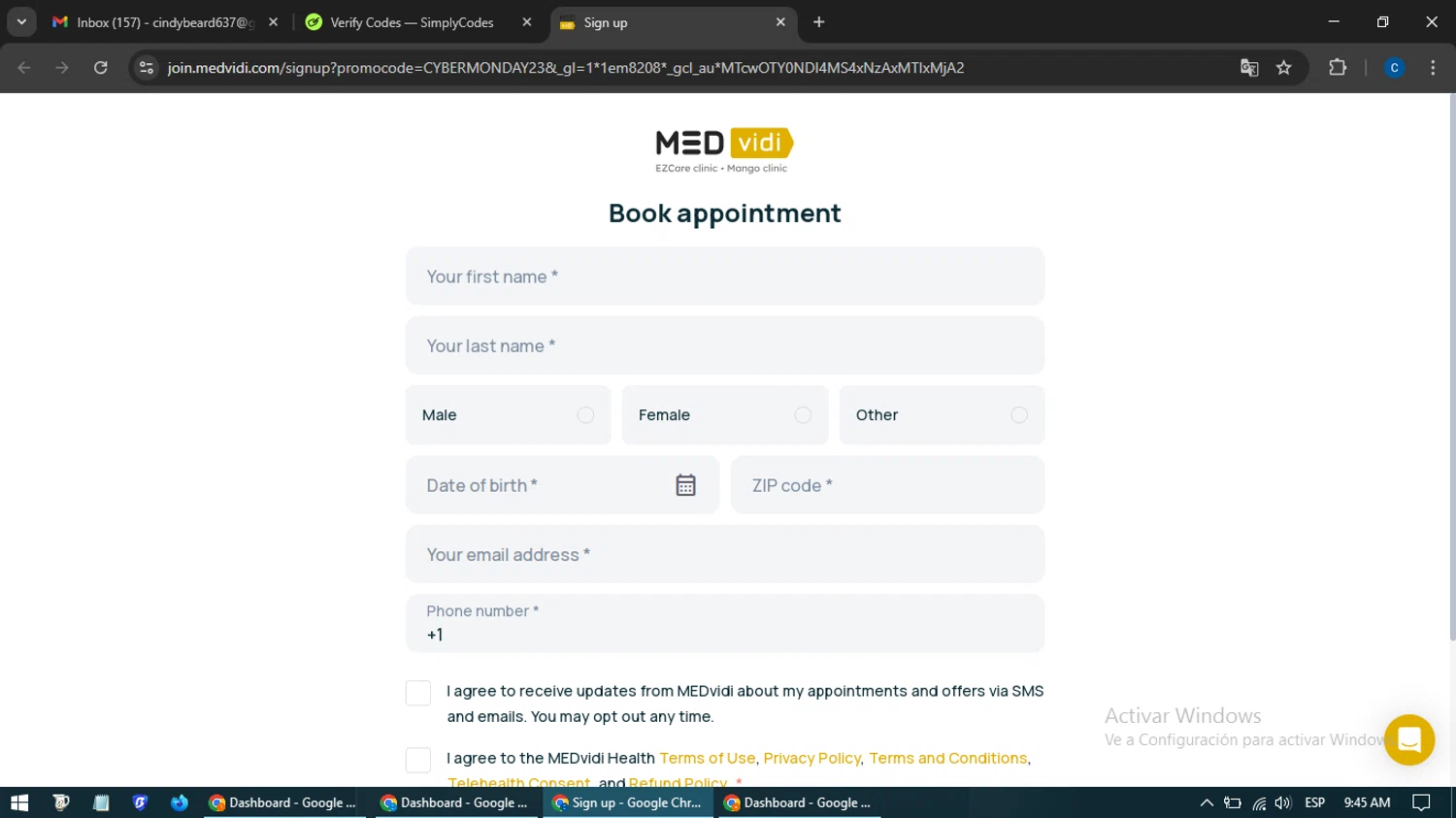
Task: Open the Extensions puzzle icon
Action: tap(1338, 68)
